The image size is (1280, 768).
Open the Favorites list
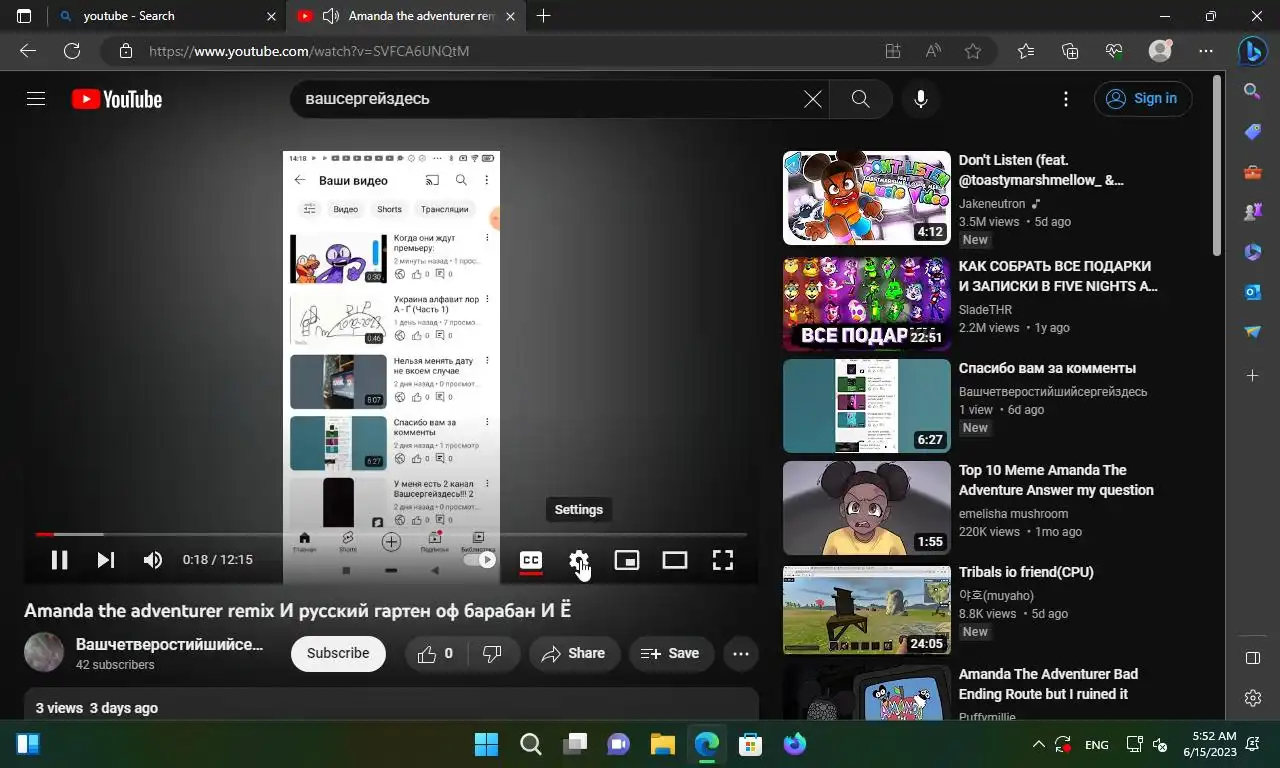click(x=1026, y=51)
